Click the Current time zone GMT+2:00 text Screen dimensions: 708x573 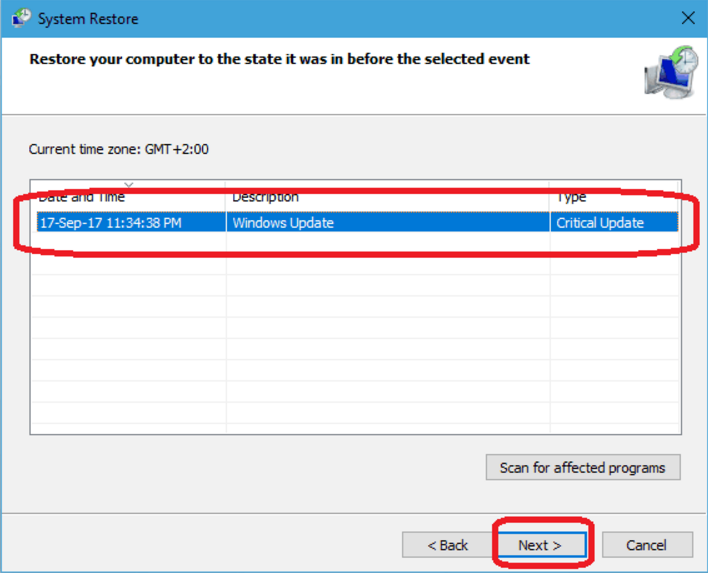(x=119, y=149)
